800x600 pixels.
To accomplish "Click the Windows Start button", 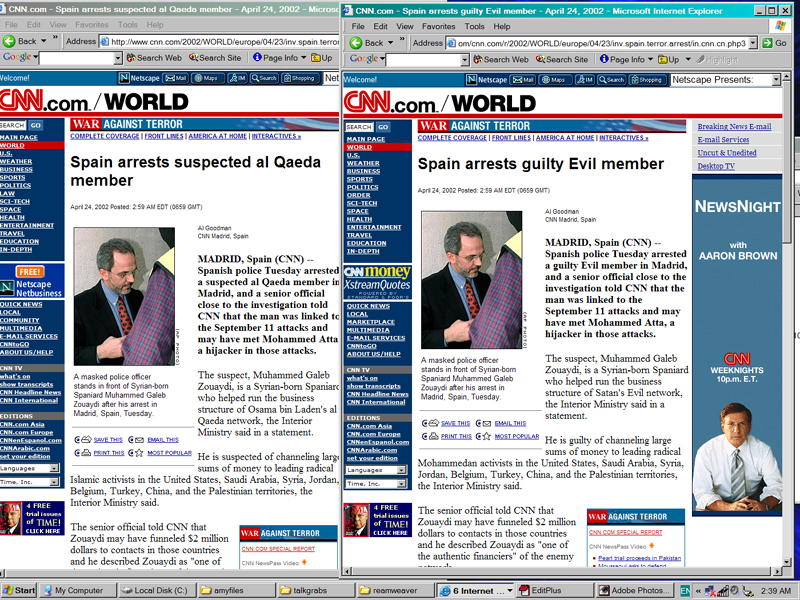I will (19, 590).
